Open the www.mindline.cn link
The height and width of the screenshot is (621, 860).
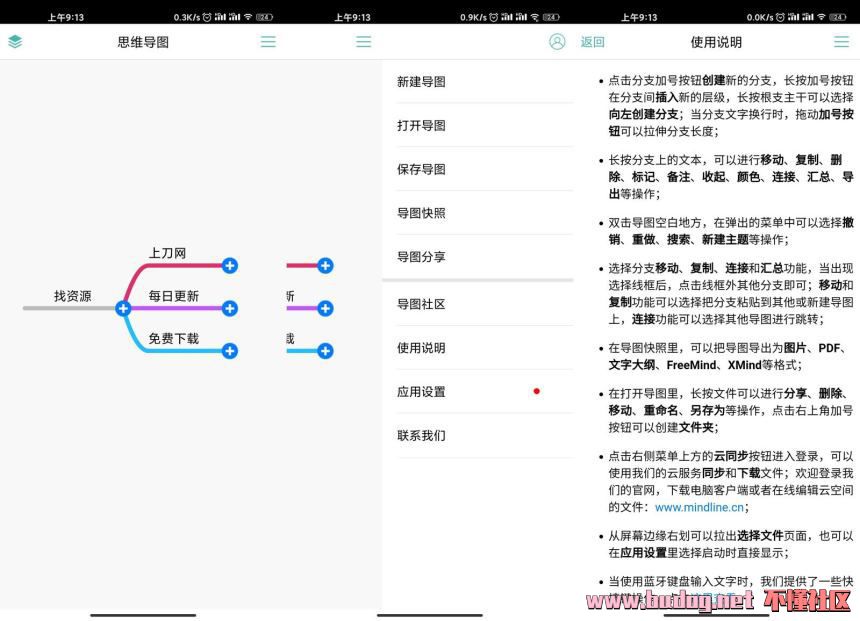coord(699,507)
